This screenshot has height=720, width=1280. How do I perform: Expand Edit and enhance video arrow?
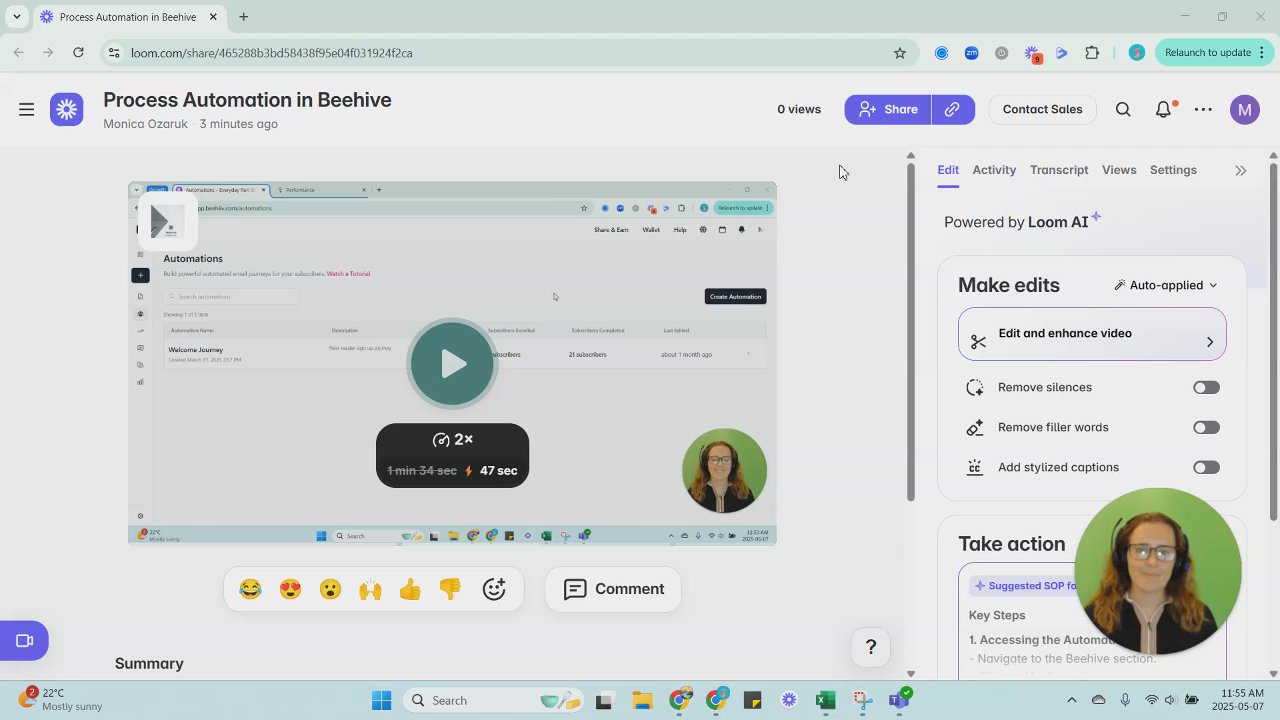coord(1209,342)
